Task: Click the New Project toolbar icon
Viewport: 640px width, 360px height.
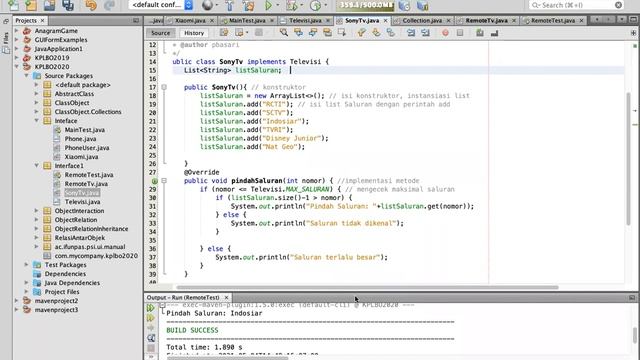Action: click(x=31, y=5)
